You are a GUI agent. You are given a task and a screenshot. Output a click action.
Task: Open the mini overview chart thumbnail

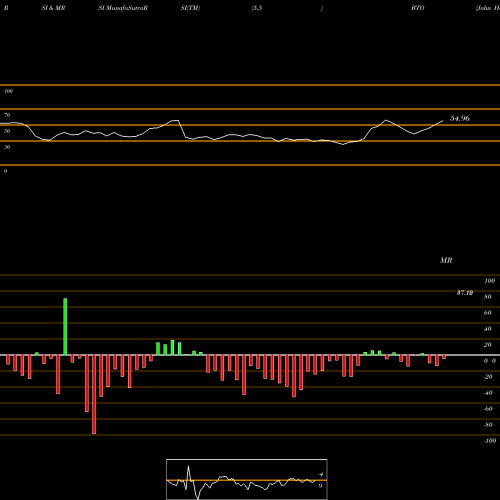[x=247, y=479]
